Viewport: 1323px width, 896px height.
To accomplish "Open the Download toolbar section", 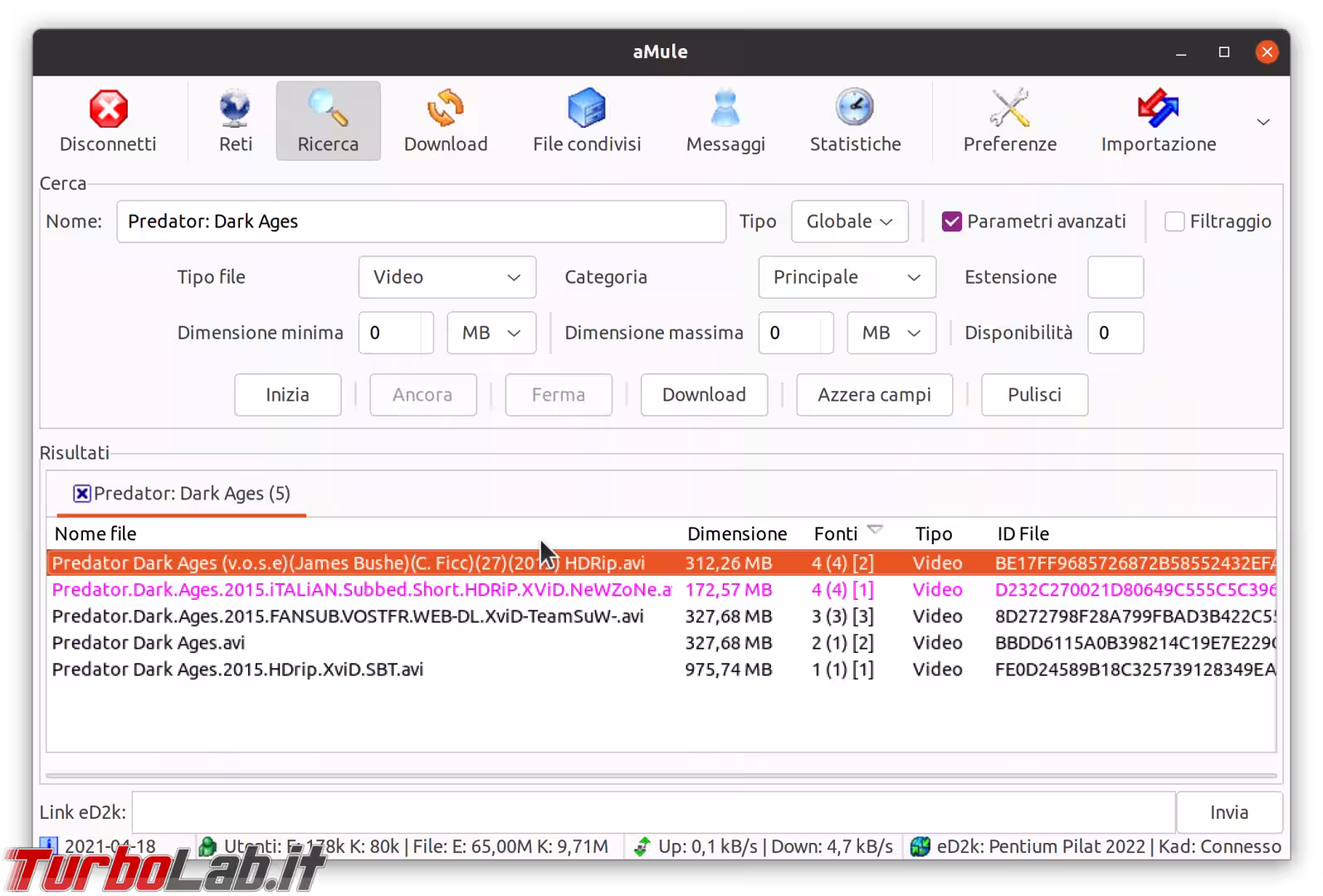I will [x=446, y=121].
